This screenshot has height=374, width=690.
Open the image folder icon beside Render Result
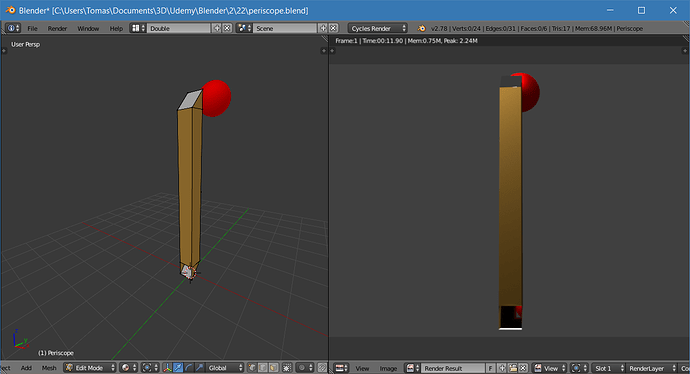click(x=513, y=368)
